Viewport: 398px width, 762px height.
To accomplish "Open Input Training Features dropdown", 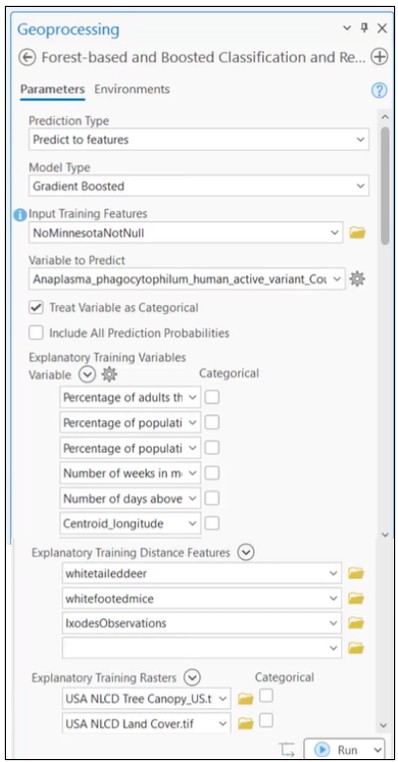I will [334, 233].
